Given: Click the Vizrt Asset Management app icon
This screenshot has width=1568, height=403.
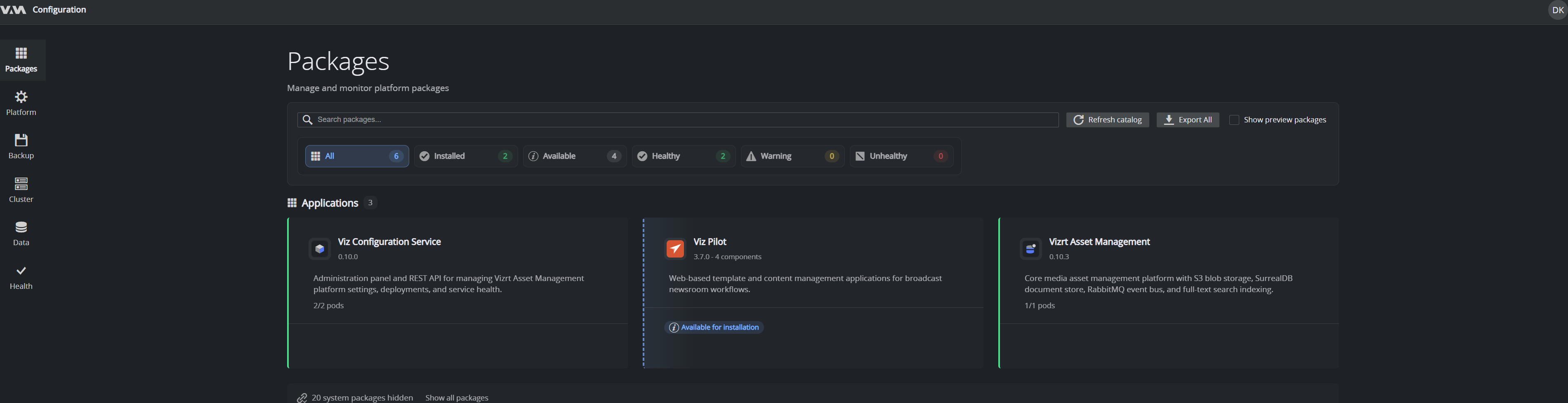Looking at the screenshot, I should pyautogui.click(x=1030, y=248).
